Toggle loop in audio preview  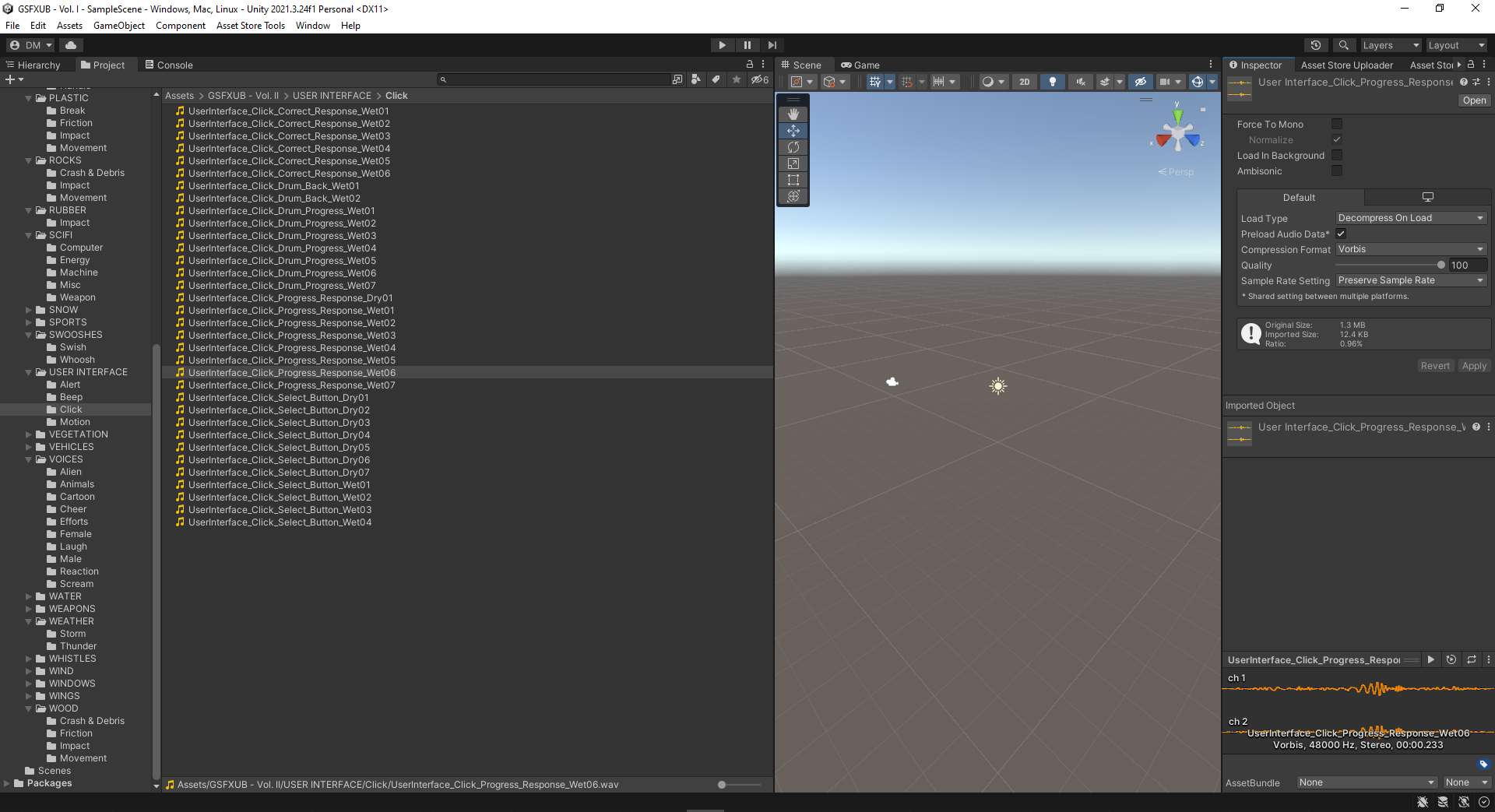[x=1472, y=659]
